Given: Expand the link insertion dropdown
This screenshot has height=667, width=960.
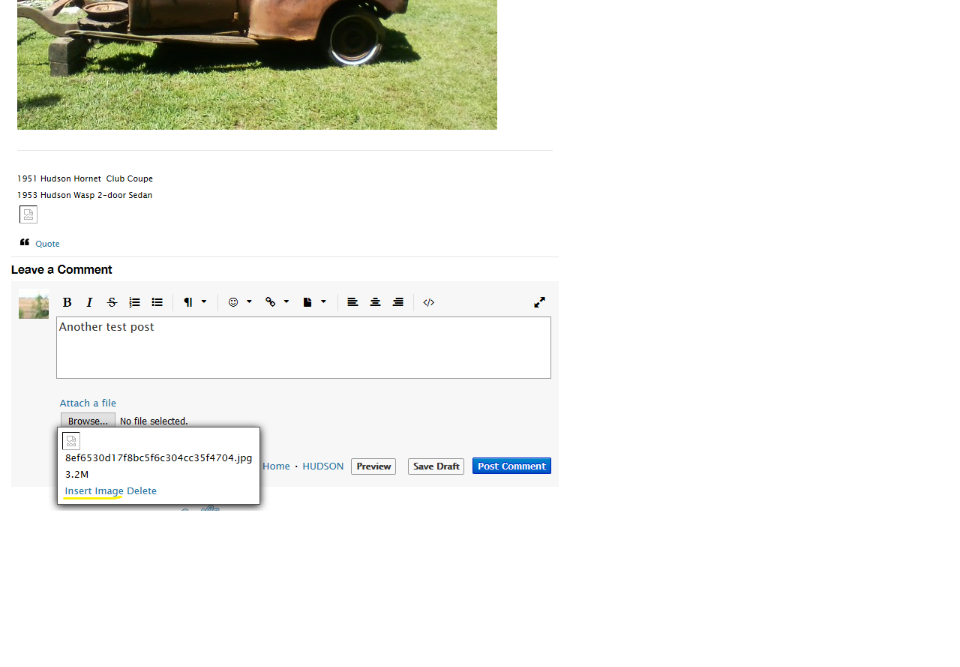Looking at the screenshot, I should 276,302.
